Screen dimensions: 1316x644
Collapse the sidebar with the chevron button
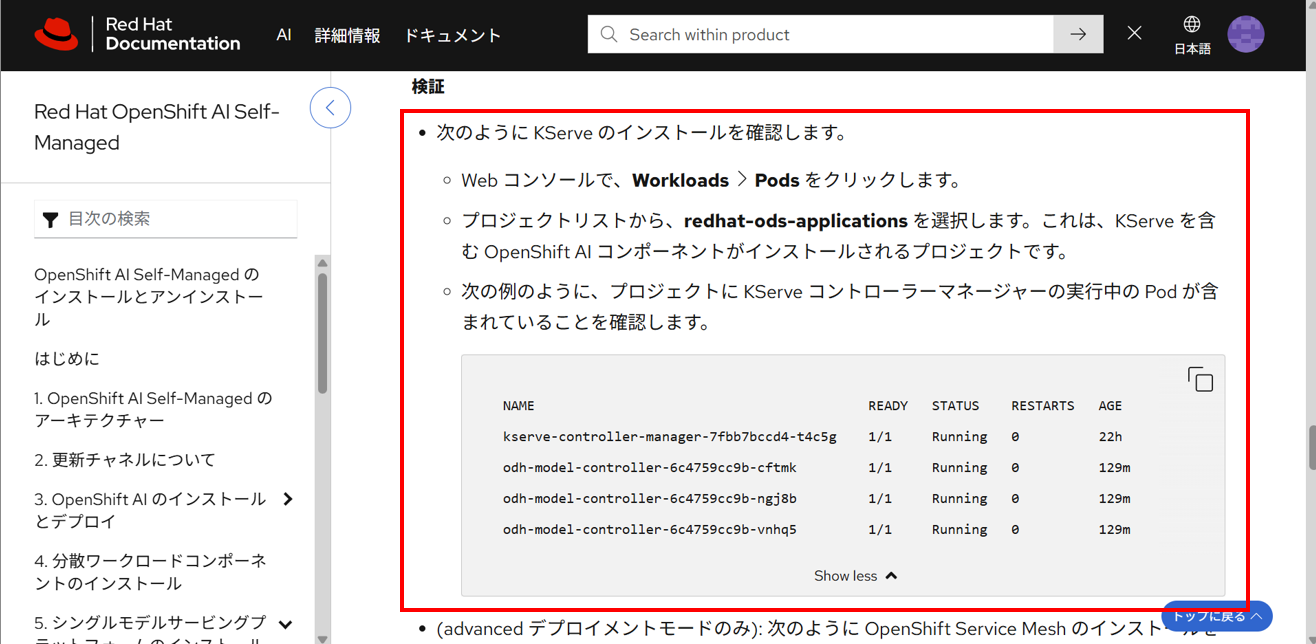(330, 108)
